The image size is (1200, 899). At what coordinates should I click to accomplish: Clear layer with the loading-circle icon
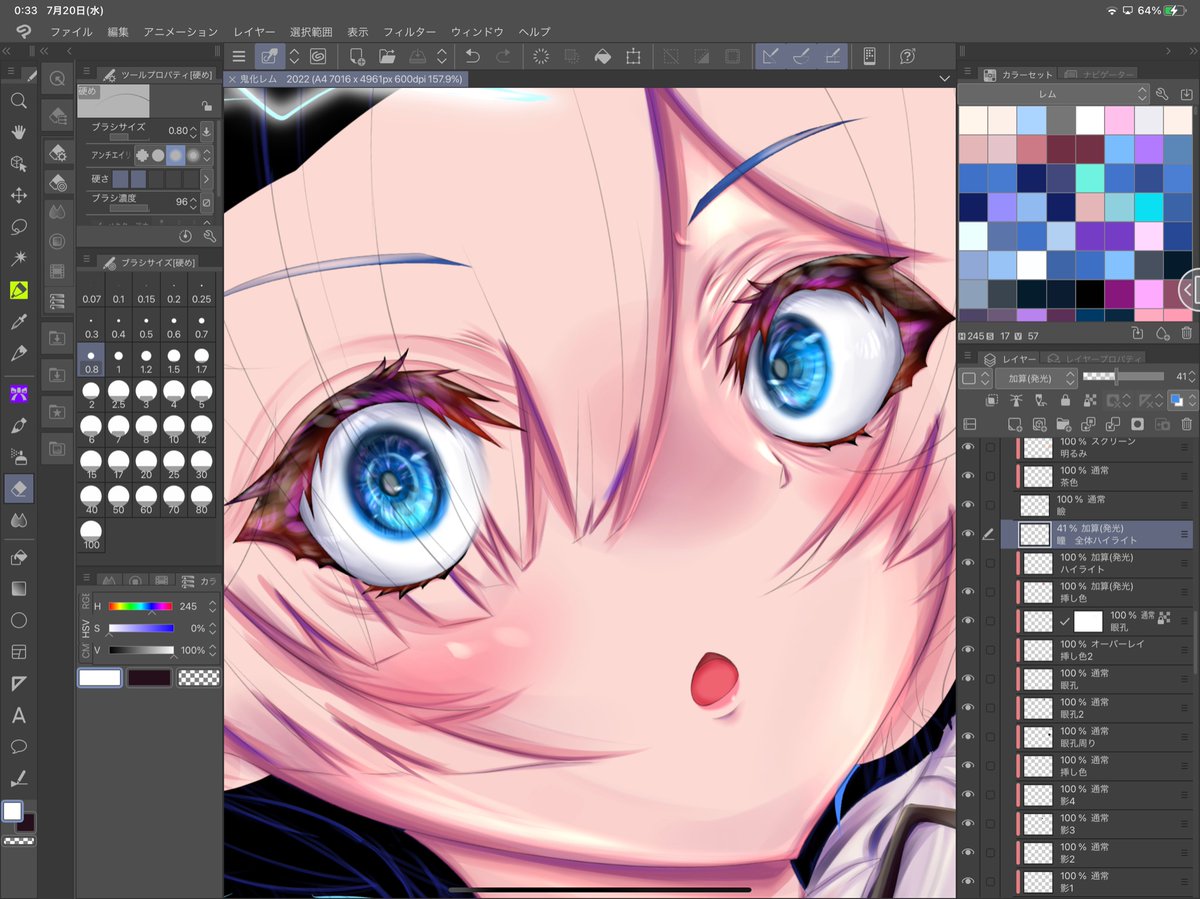point(541,57)
